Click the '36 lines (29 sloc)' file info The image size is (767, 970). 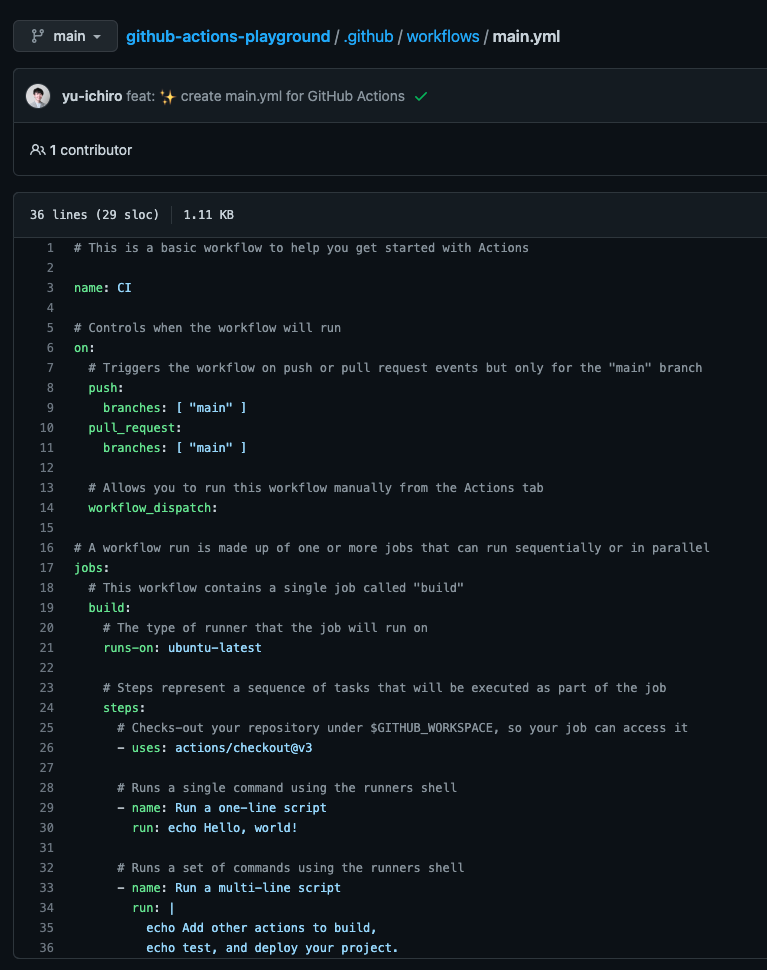(94, 214)
